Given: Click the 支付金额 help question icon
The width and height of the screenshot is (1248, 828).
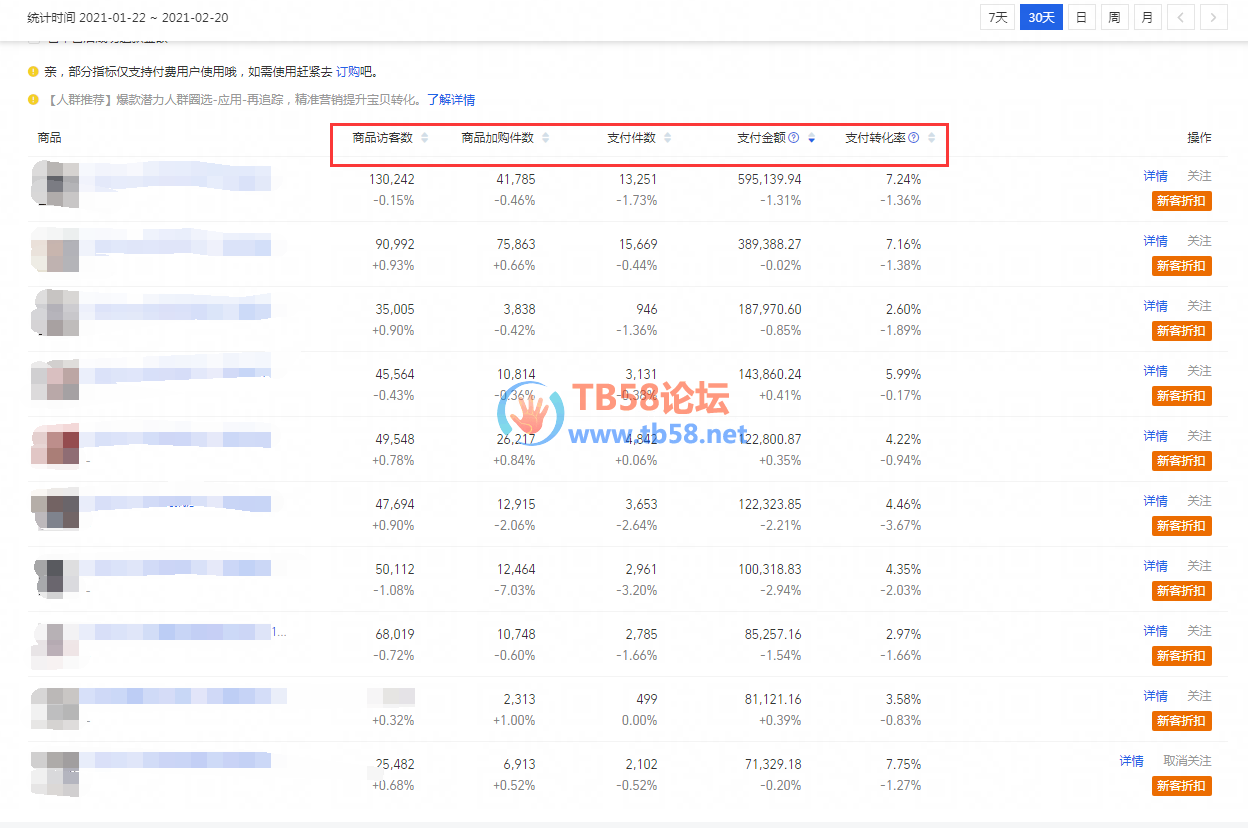Looking at the screenshot, I should 794,138.
